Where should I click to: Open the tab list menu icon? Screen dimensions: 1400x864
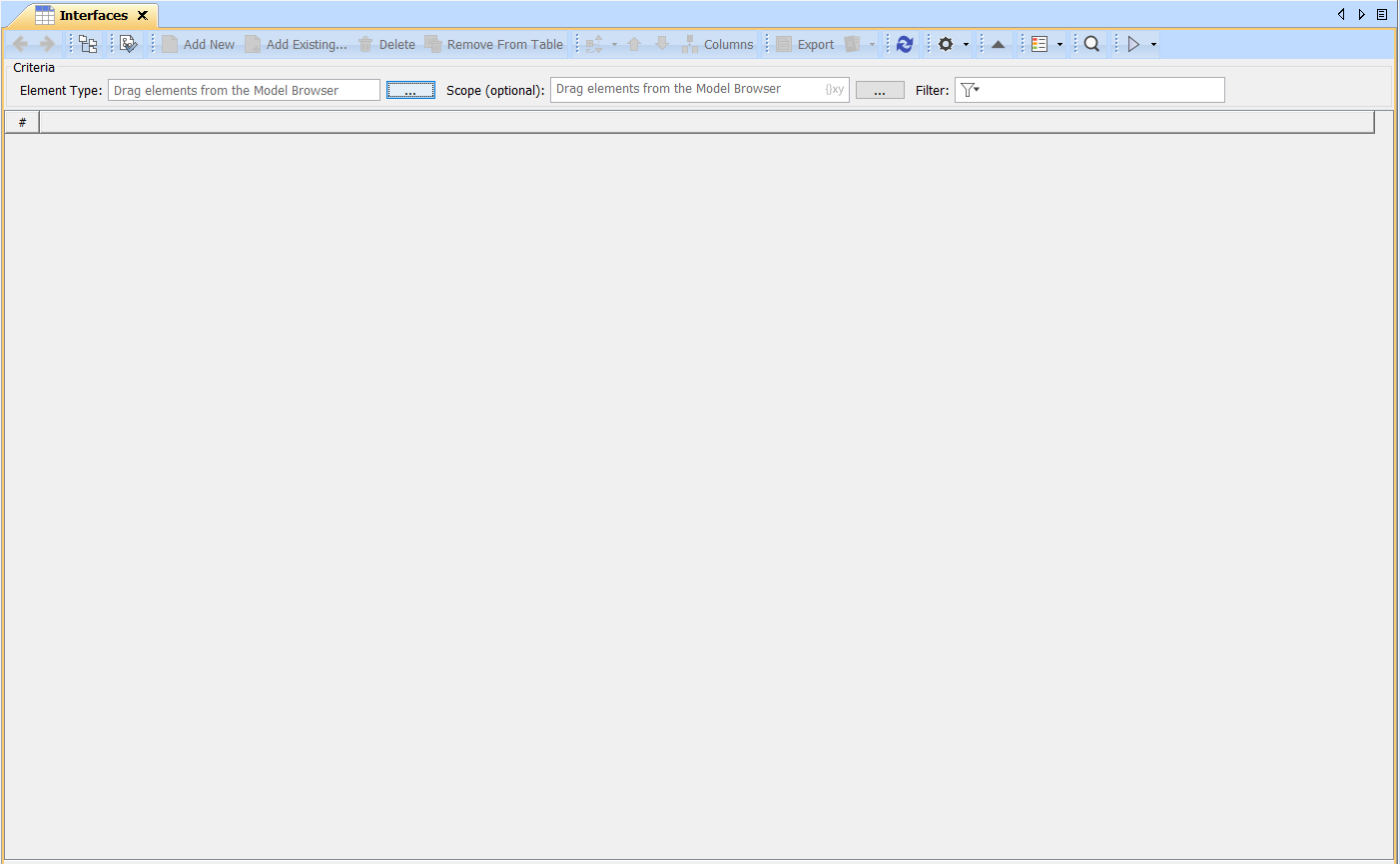click(x=1382, y=15)
